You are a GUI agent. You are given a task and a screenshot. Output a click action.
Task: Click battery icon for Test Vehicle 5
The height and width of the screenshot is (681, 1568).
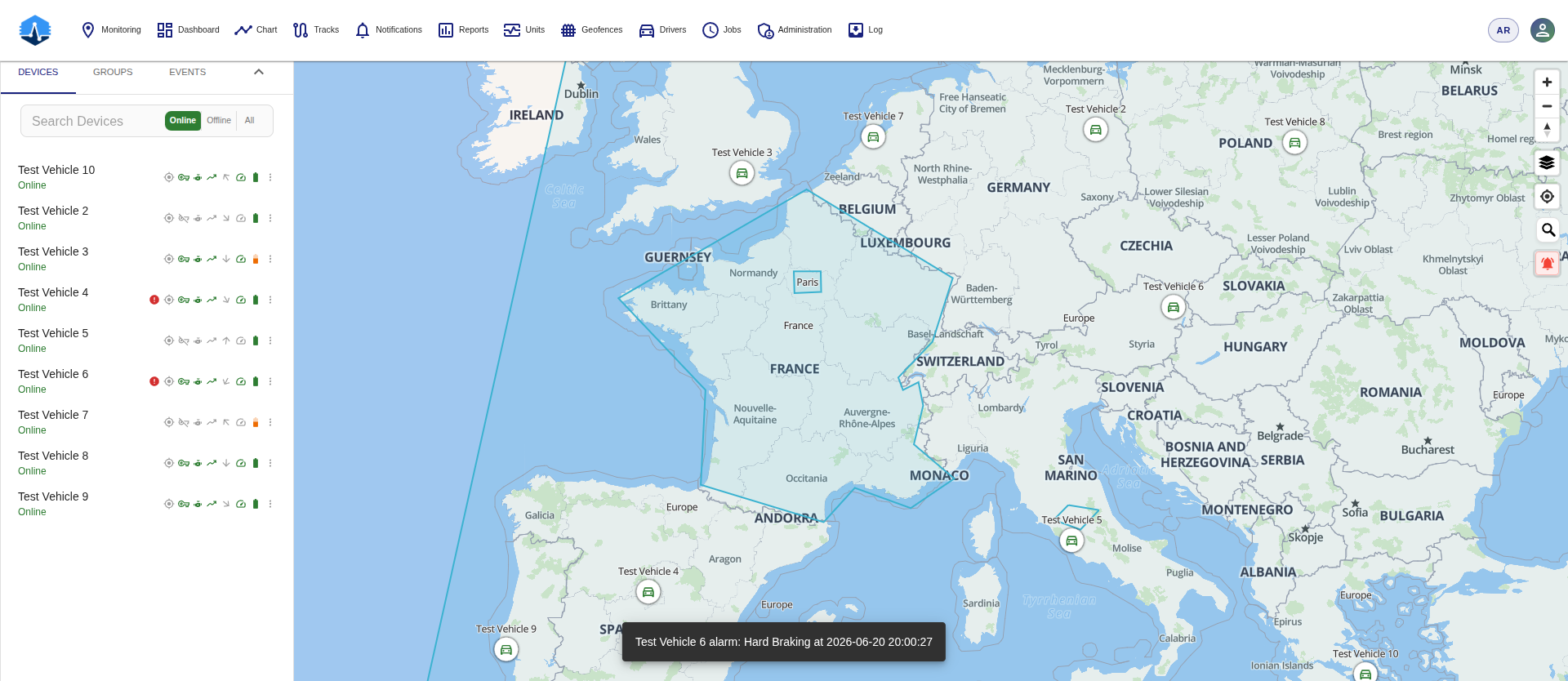click(x=256, y=340)
